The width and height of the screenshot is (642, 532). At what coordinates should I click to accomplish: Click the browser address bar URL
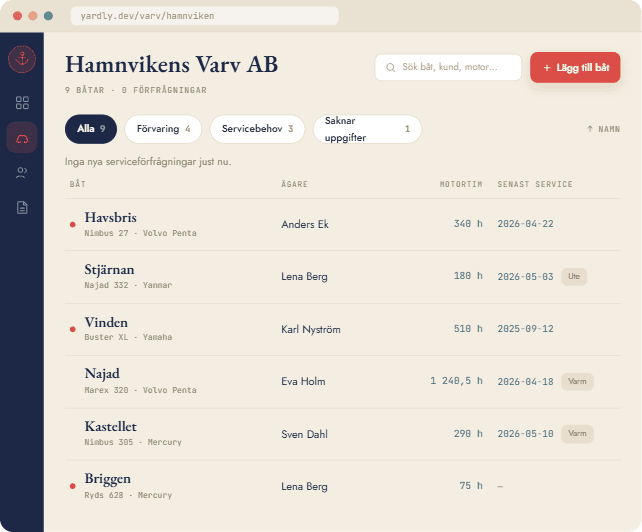coord(147,16)
